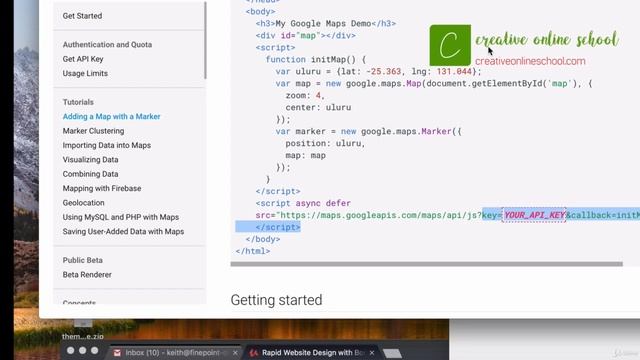Click the Gmail favicon on Inbox tab
The width and height of the screenshot is (640, 360).
click(117, 353)
